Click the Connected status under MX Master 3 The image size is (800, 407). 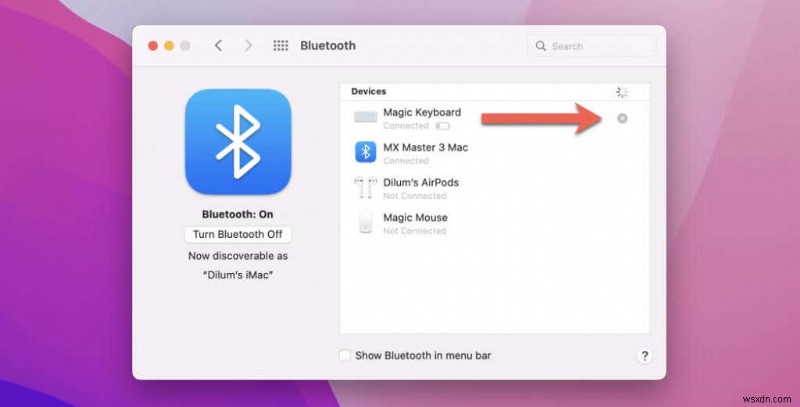[406, 161]
